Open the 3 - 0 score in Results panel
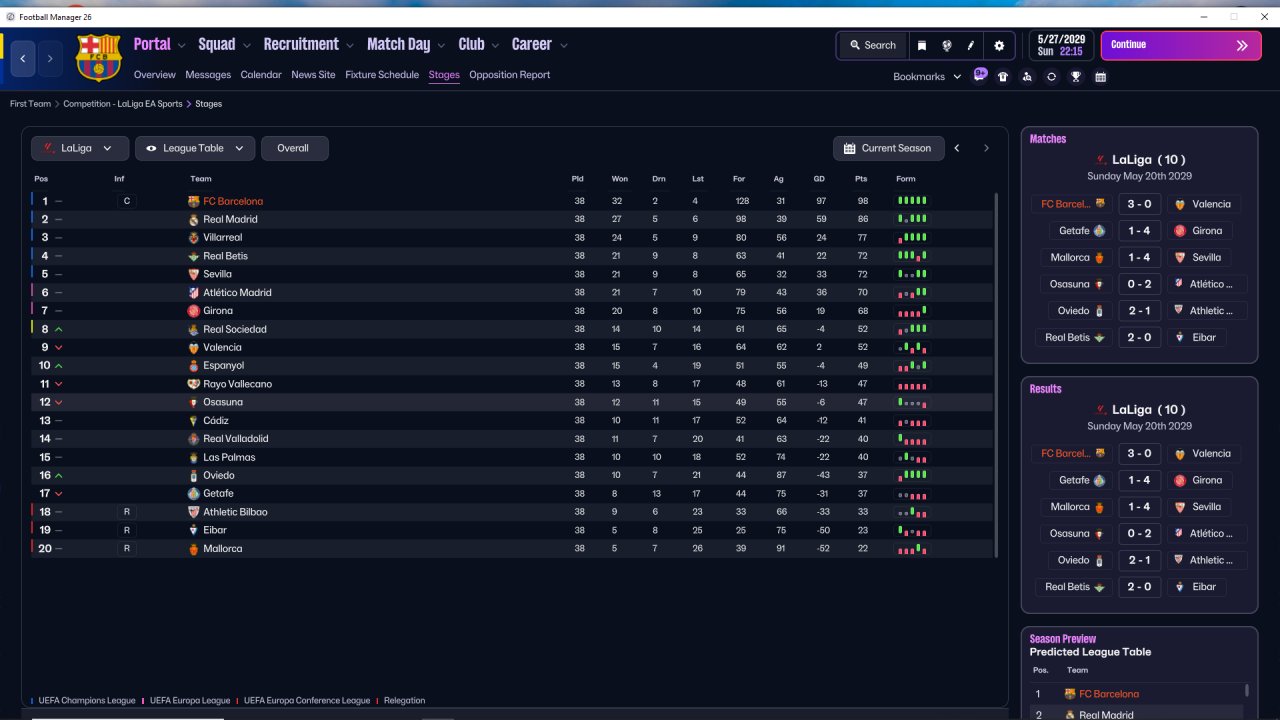The height and width of the screenshot is (720, 1280). click(x=1139, y=453)
